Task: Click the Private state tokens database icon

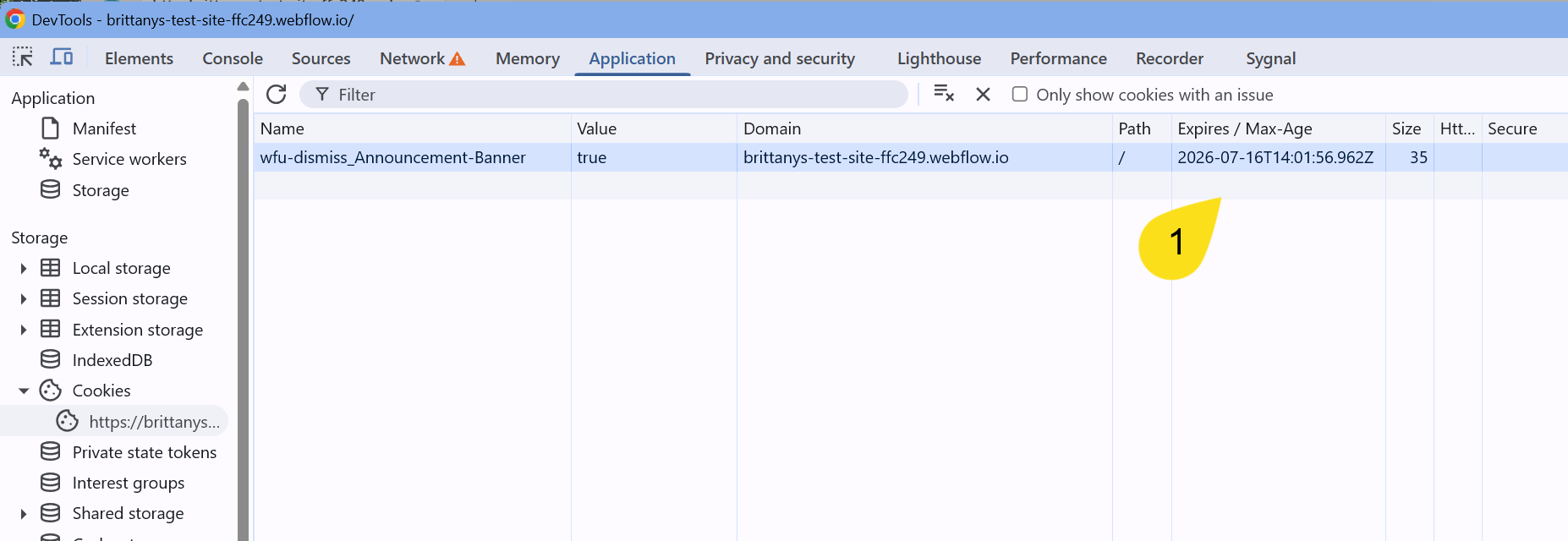Action: coord(51,451)
